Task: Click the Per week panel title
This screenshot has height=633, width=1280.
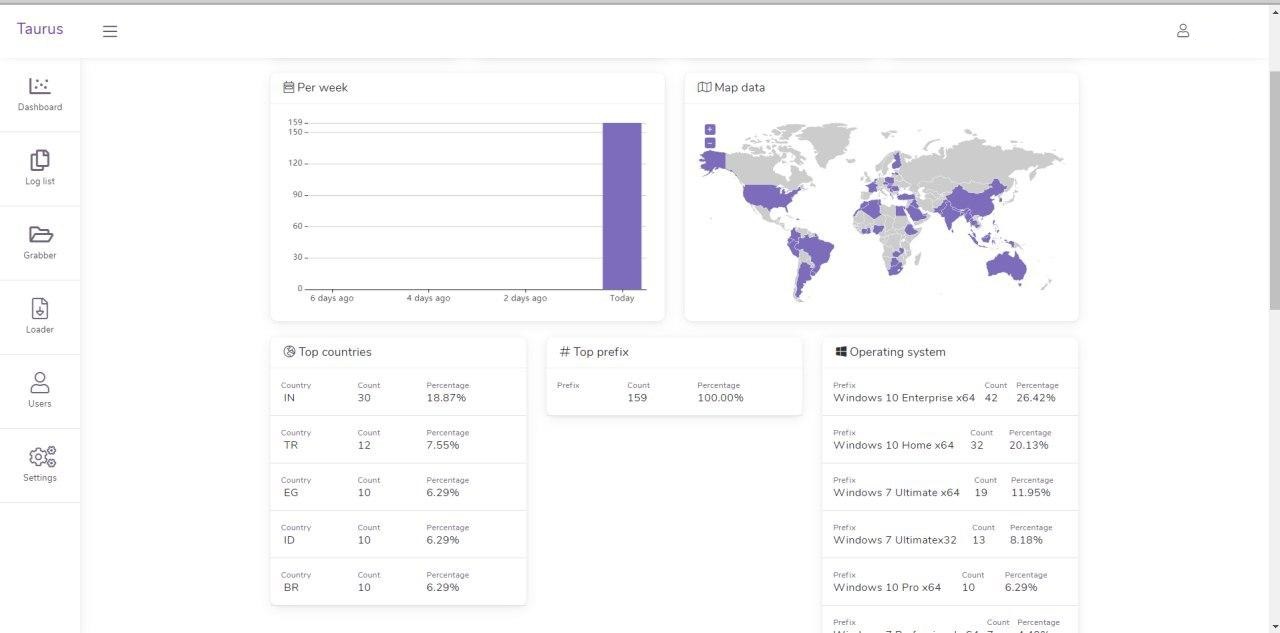Action: (322, 87)
